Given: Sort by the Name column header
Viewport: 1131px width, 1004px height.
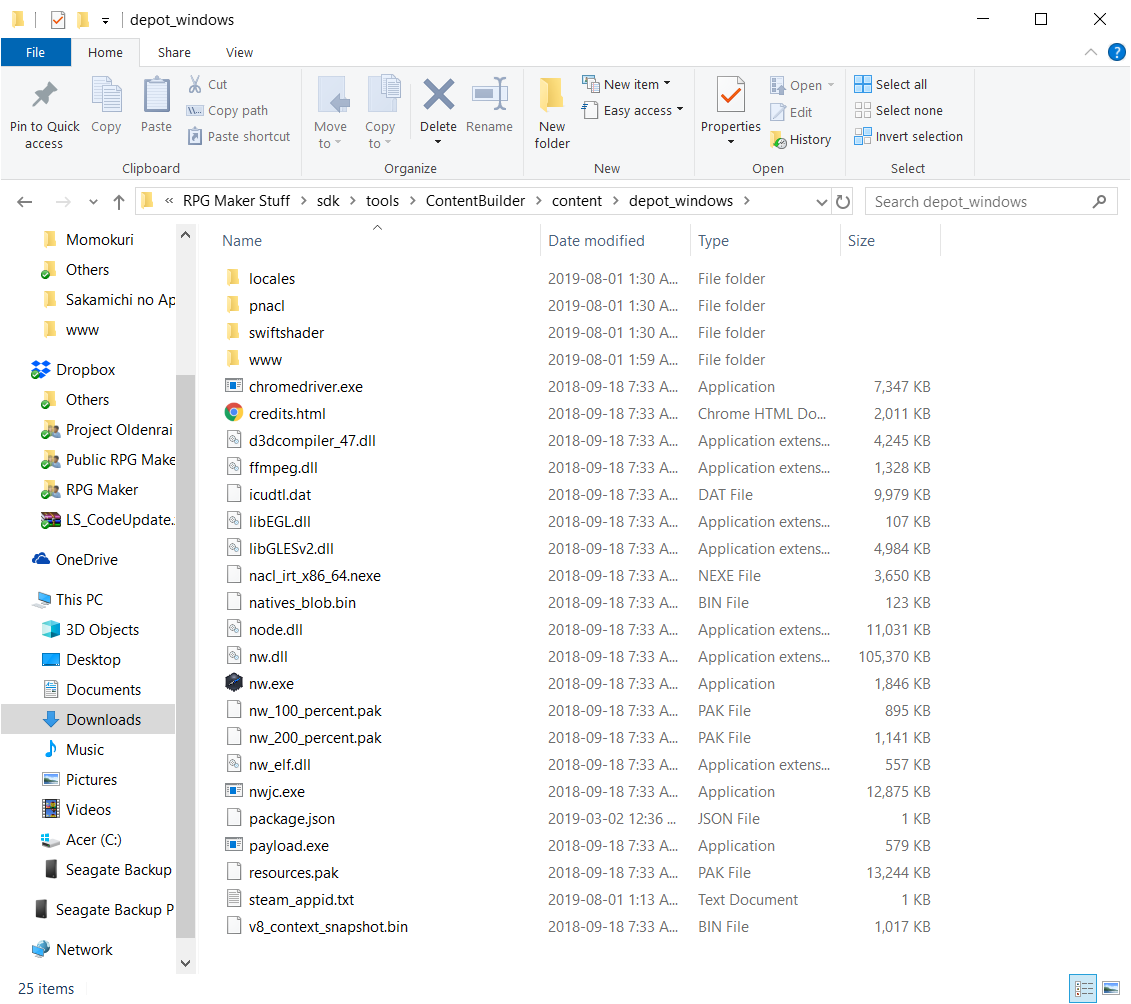Looking at the screenshot, I should point(377,241).
